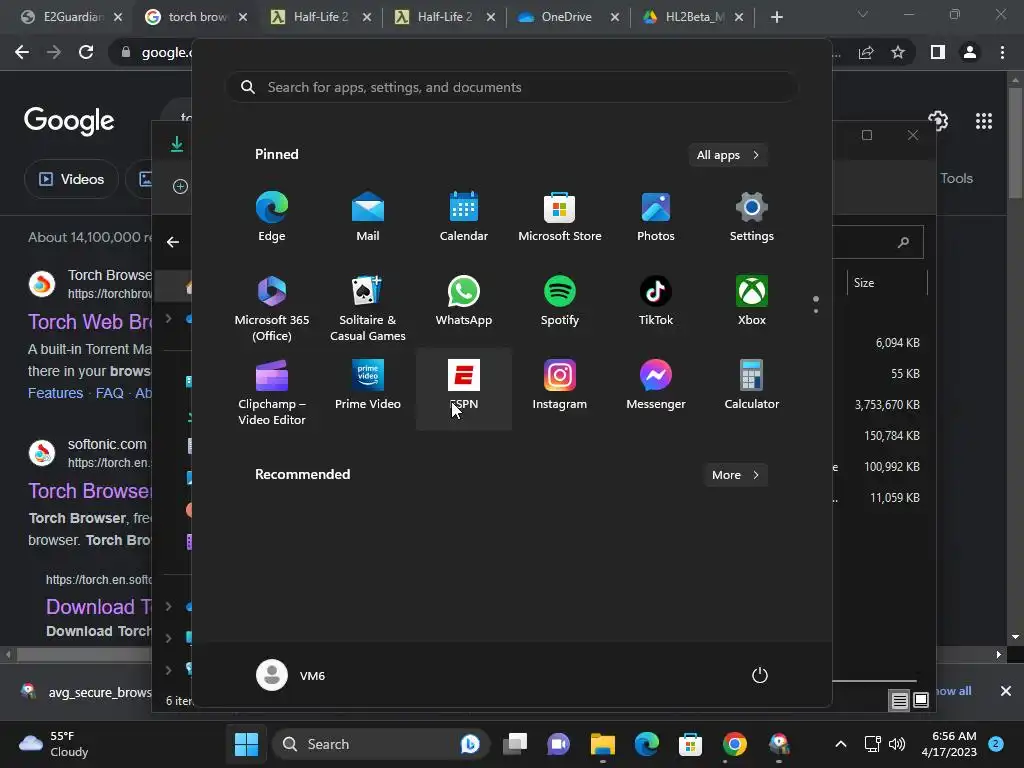This screenshot has width=1024, height=768.
Task: Open Microsoft Edge from the taskbar
Action: point(647,744)
